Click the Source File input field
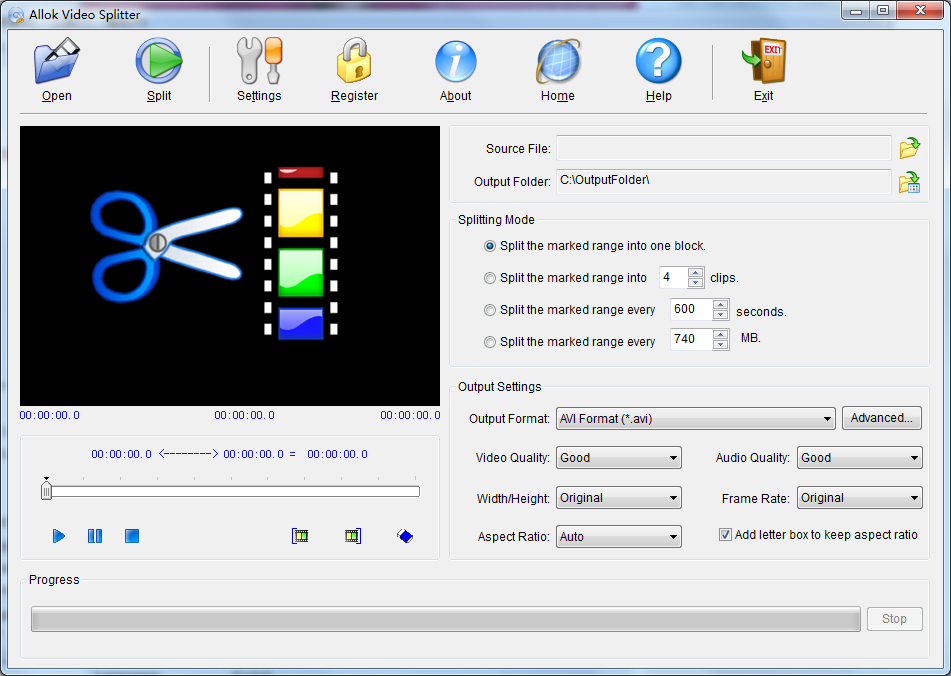951x676 pixels. (x=724, y=147)
